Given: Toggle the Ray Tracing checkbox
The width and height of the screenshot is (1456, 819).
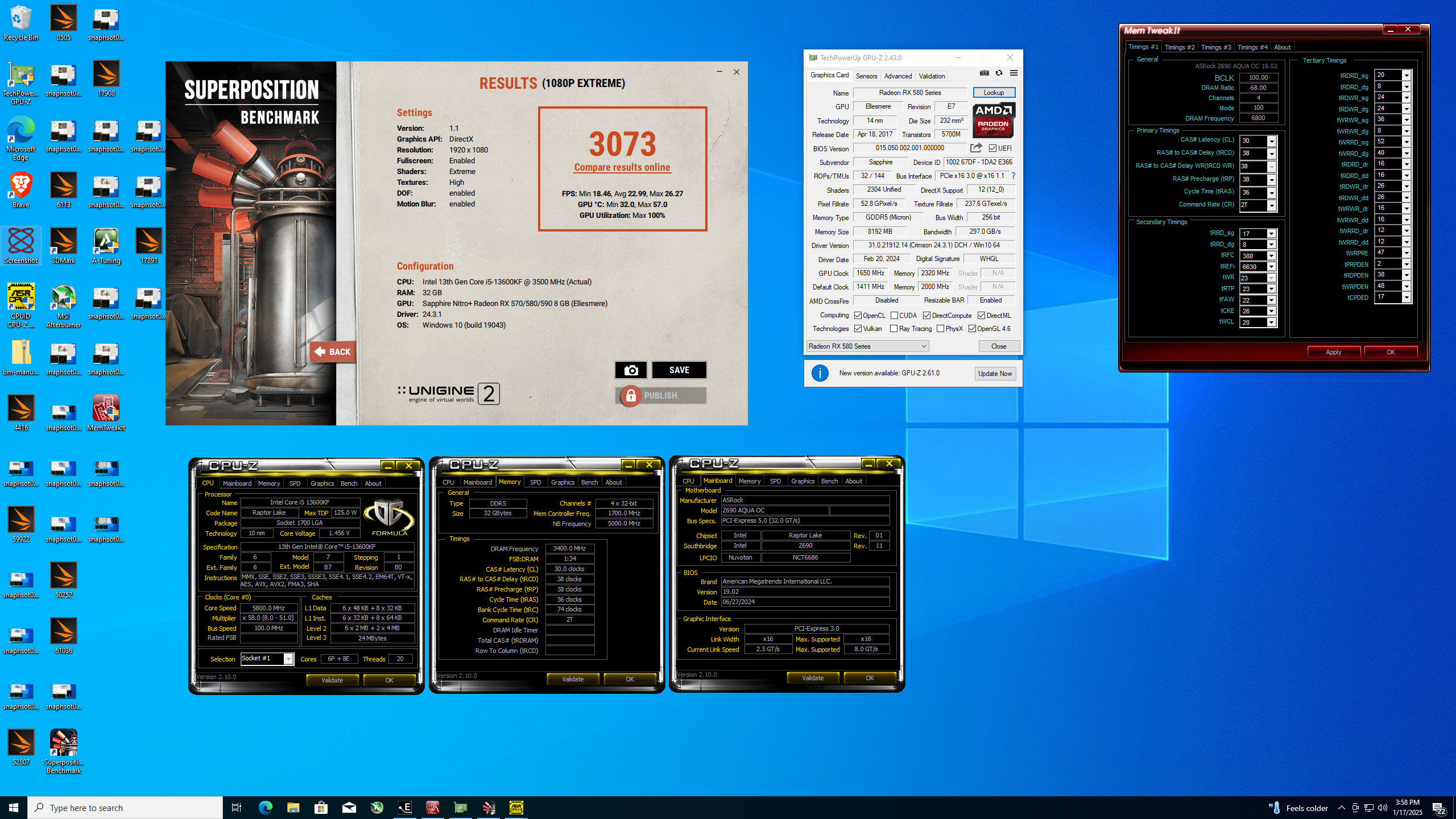Looking at the screenshot, I should point(894,329).
